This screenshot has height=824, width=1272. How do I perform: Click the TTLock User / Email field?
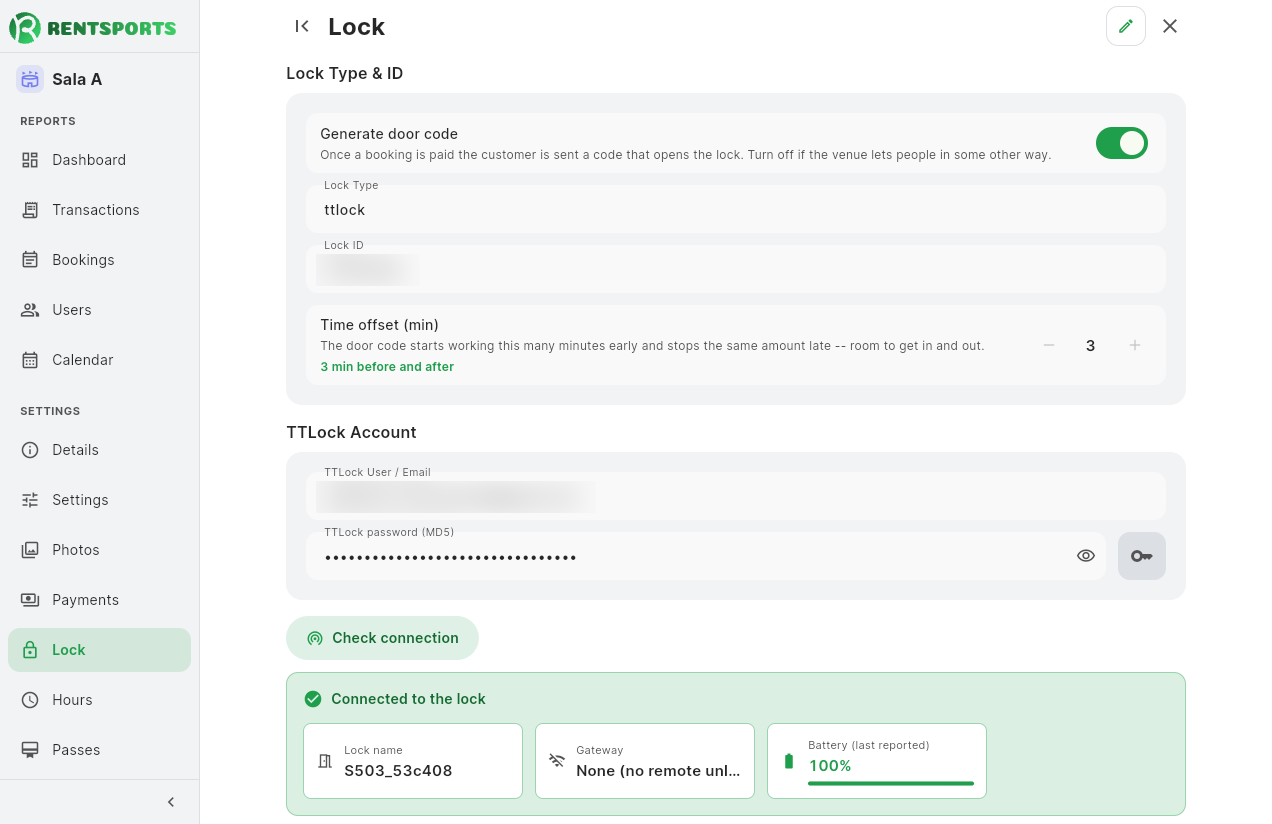[736, 496]
